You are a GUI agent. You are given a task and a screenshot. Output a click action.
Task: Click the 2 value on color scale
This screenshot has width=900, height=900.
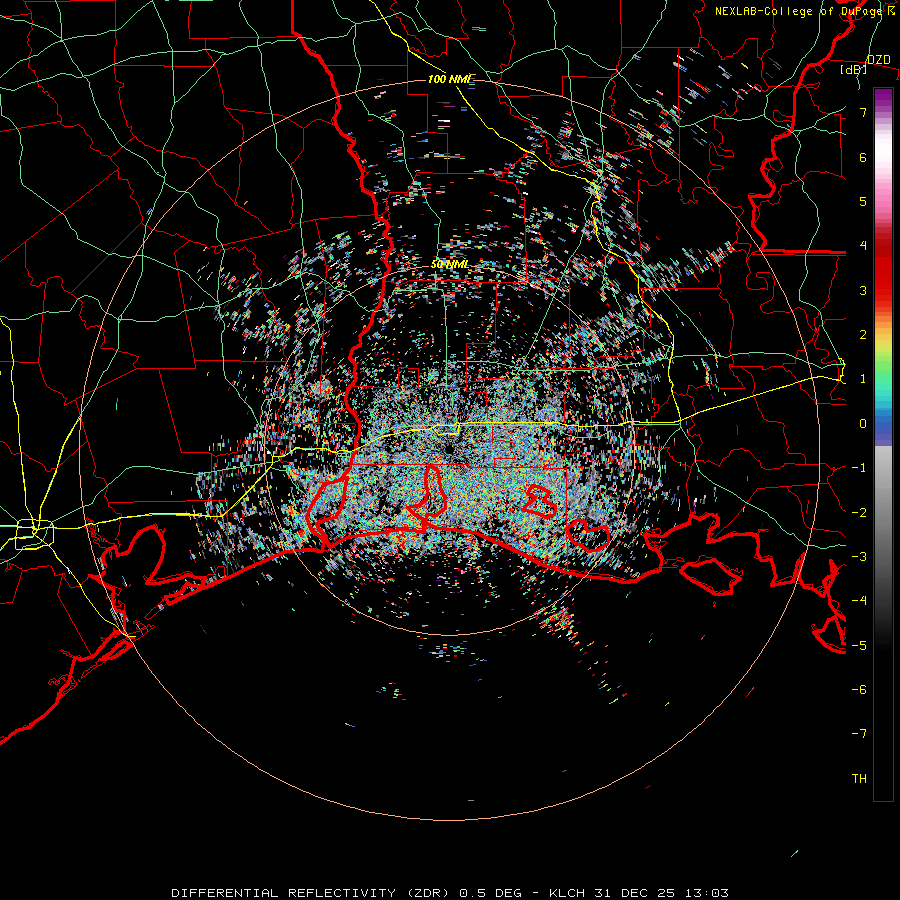[863, 335]
